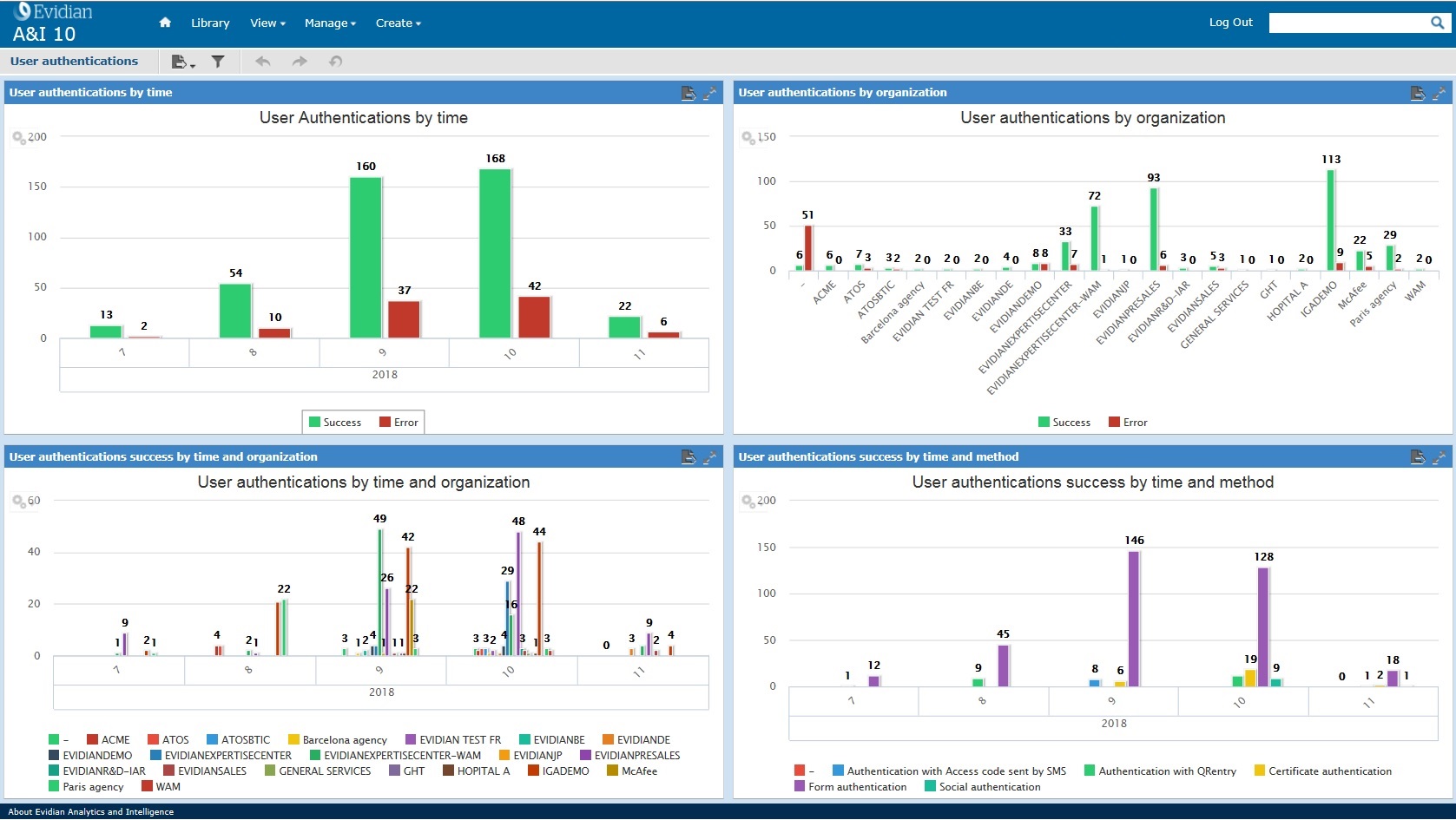This screenshot has height=820, width=1456.
Task: Export the 'User authentications by organization' panel
Action: click(1418, 93)
